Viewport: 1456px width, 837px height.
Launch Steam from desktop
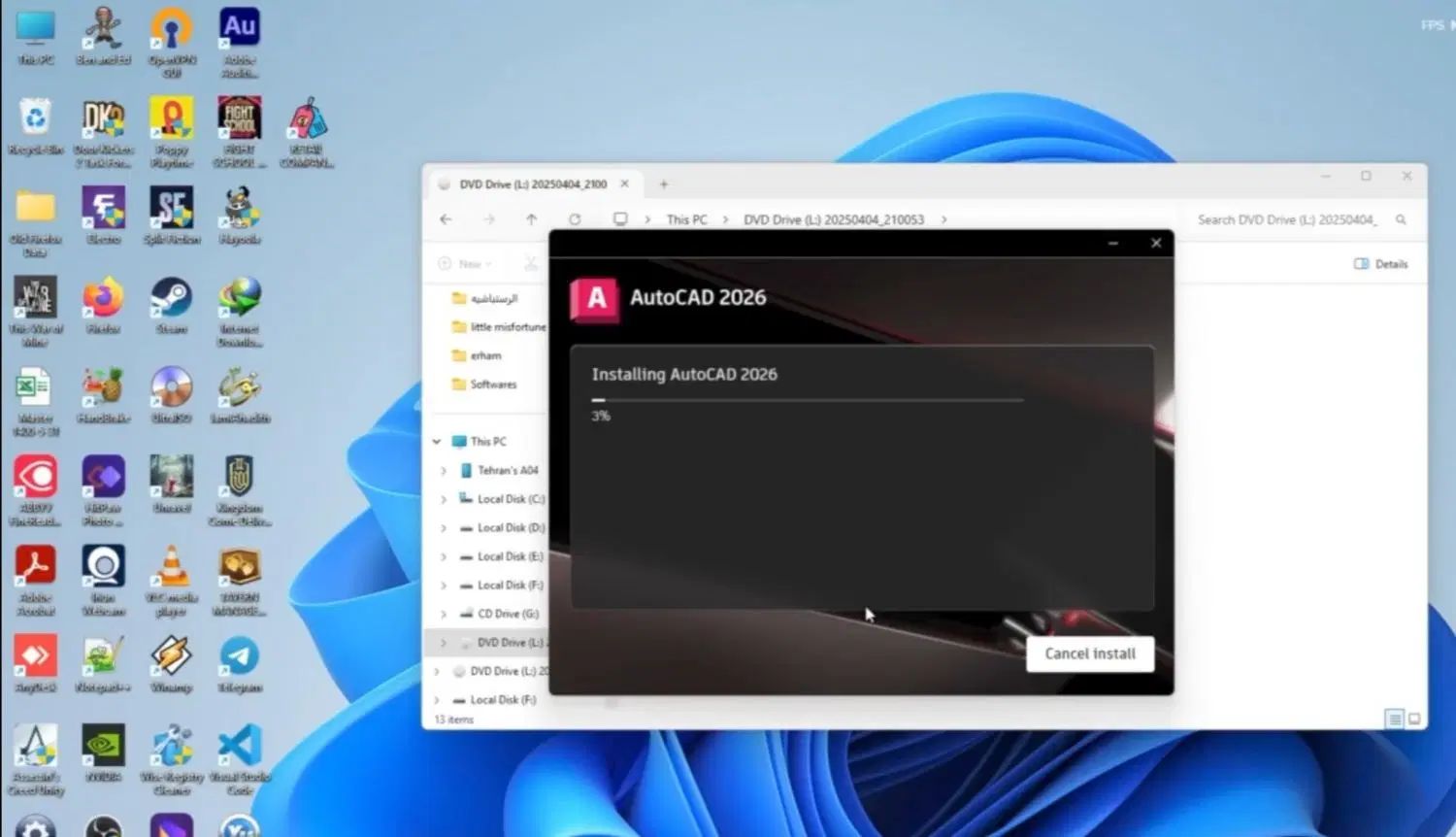point(172,306)
